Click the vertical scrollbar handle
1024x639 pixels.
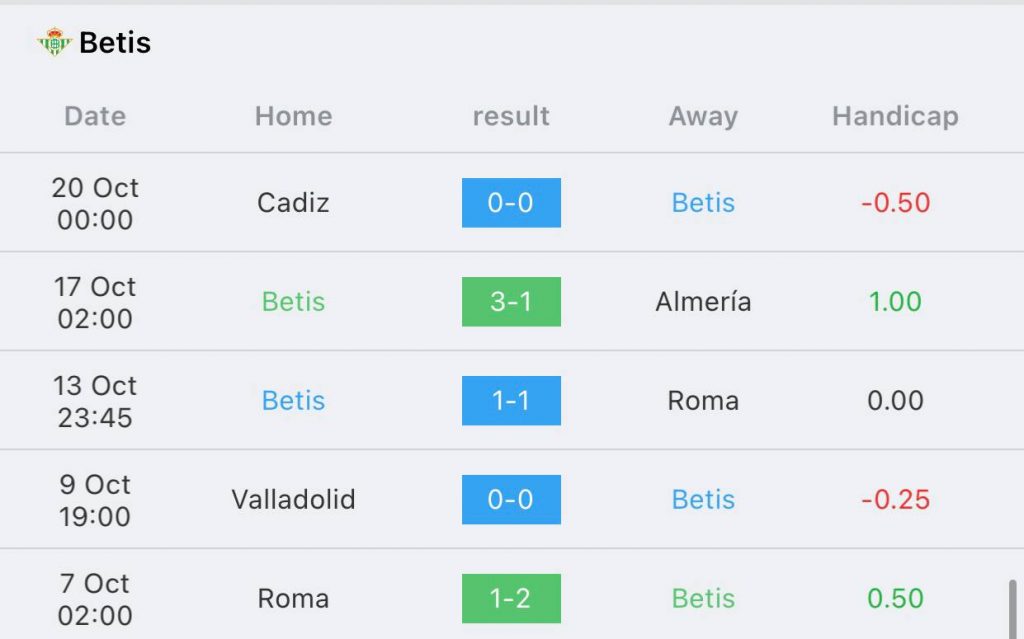pyautogui.click(x=1012, y=609)
